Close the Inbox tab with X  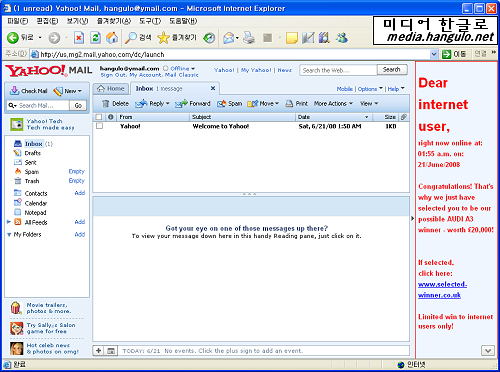(213, 88)
